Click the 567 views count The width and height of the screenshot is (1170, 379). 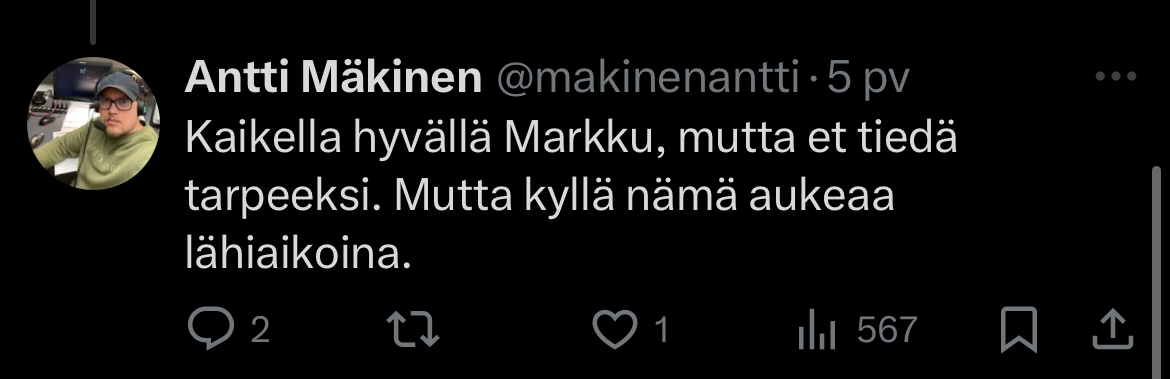[887, 330]
